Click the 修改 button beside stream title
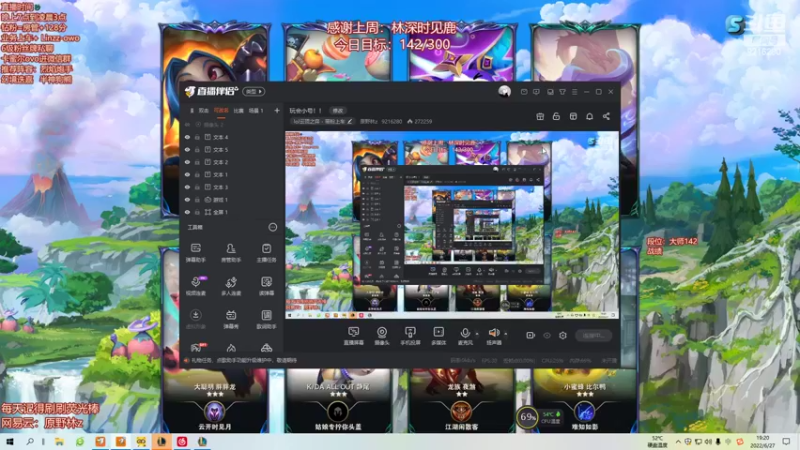Image resolution: width=800 pixels, height=450 pixels. click(338, 111)
